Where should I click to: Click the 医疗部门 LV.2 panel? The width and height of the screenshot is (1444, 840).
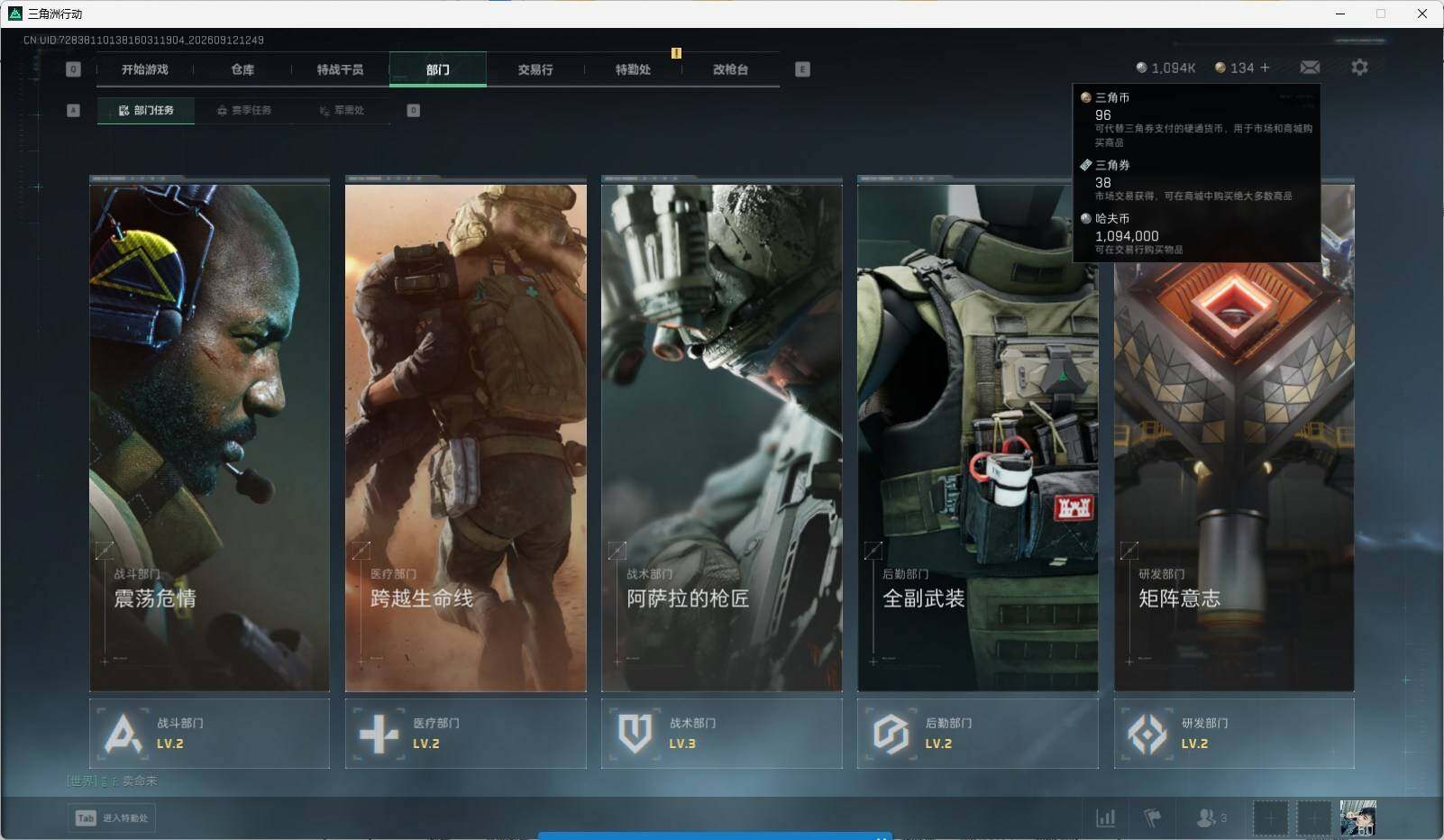click(x=466, y=734)
